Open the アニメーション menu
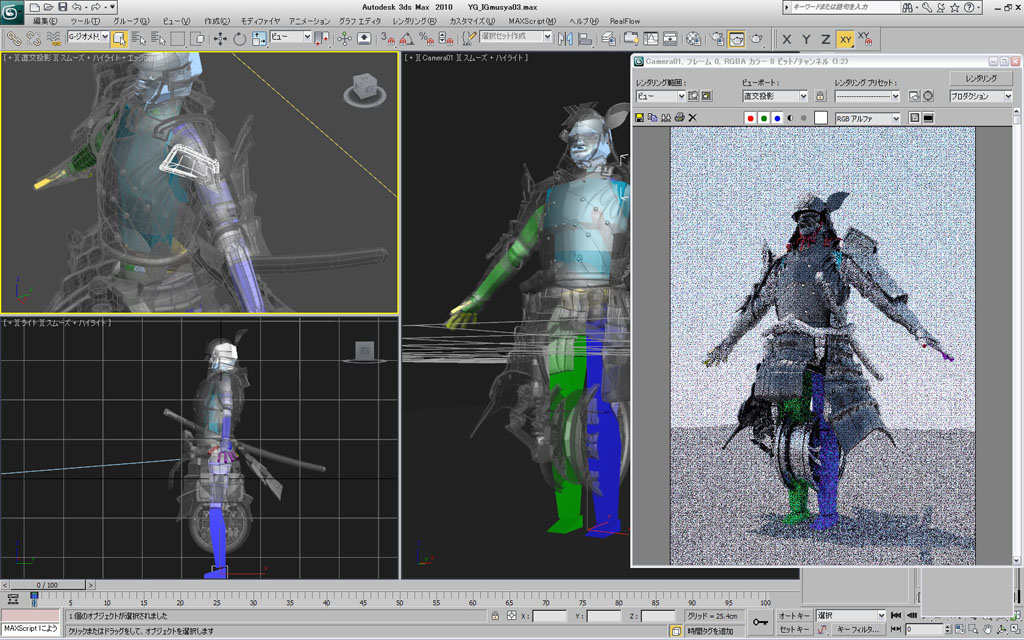The width and height of the screenshot is (1024, 640). point(309,21)
